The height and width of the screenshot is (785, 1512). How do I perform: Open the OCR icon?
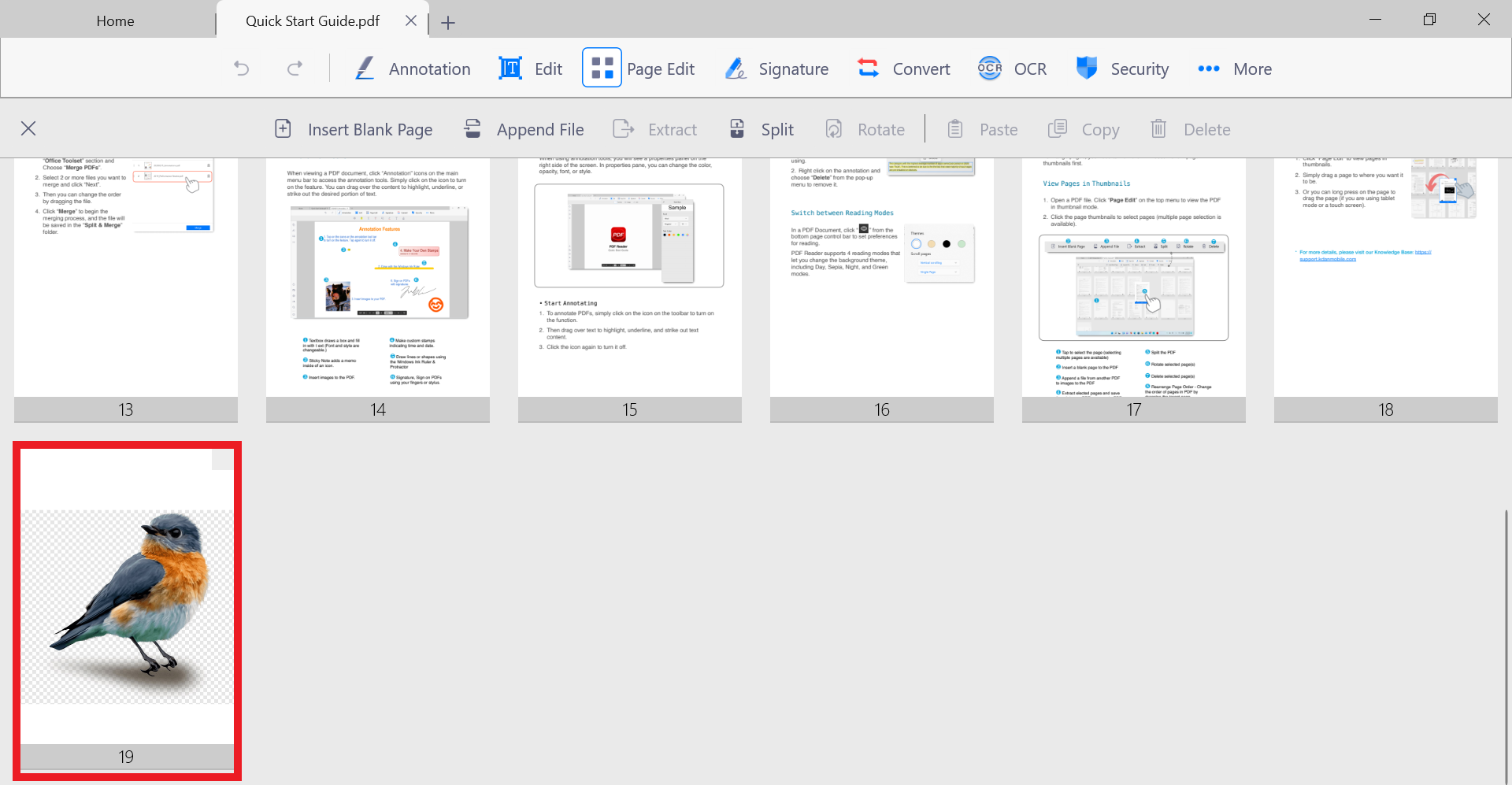coord(990,69)
